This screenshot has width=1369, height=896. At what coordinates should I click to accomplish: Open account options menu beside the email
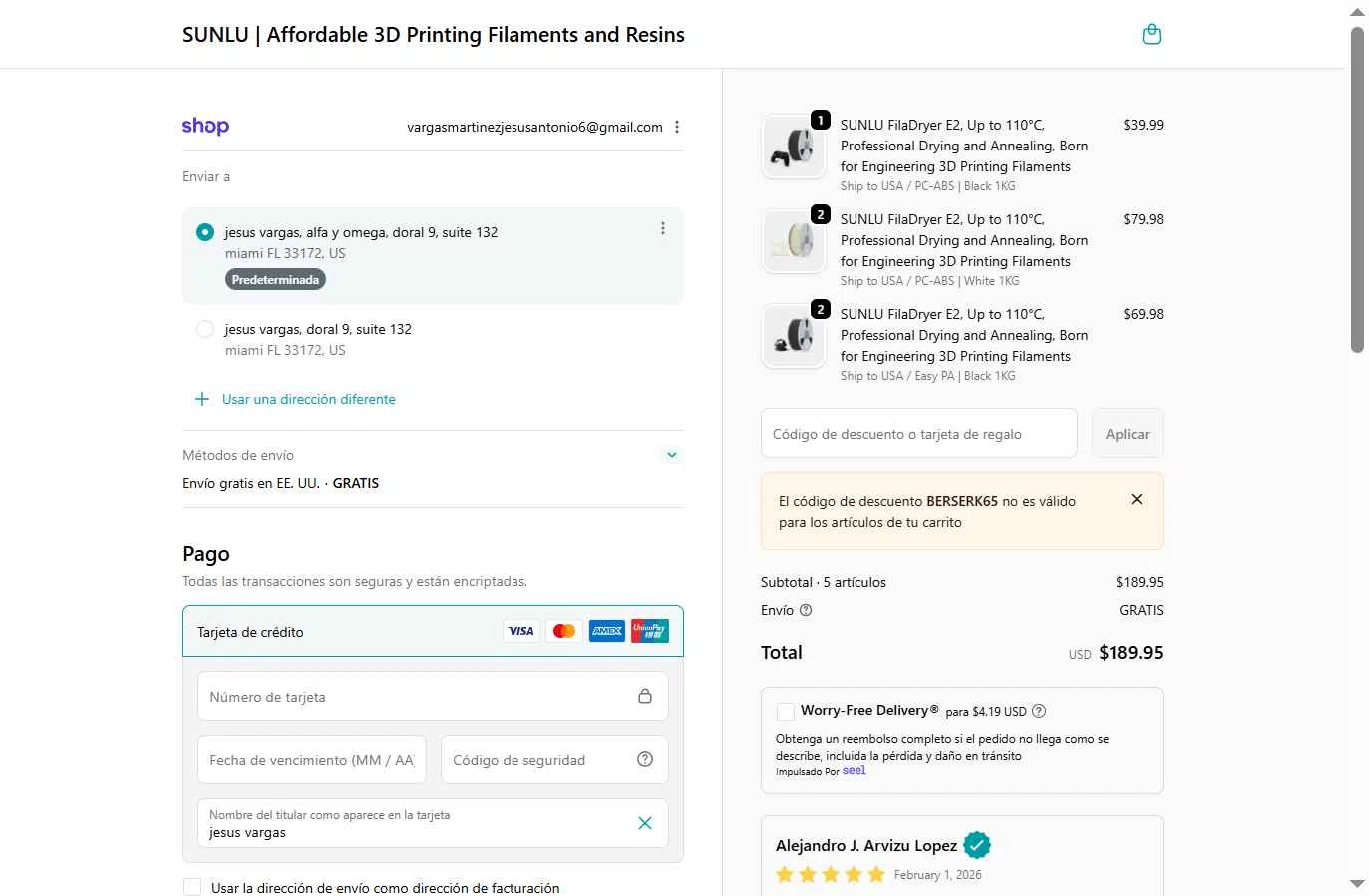point(677,127)
